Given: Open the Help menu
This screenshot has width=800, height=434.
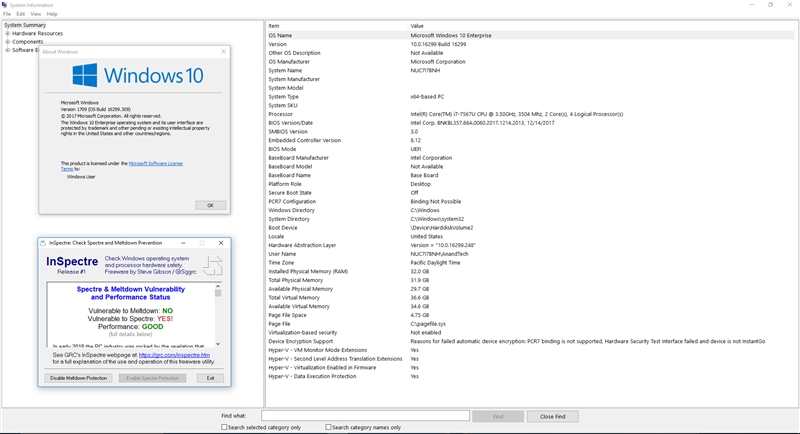Looking at the screenshot, I should pyautogui.click(x=52, y=14).
